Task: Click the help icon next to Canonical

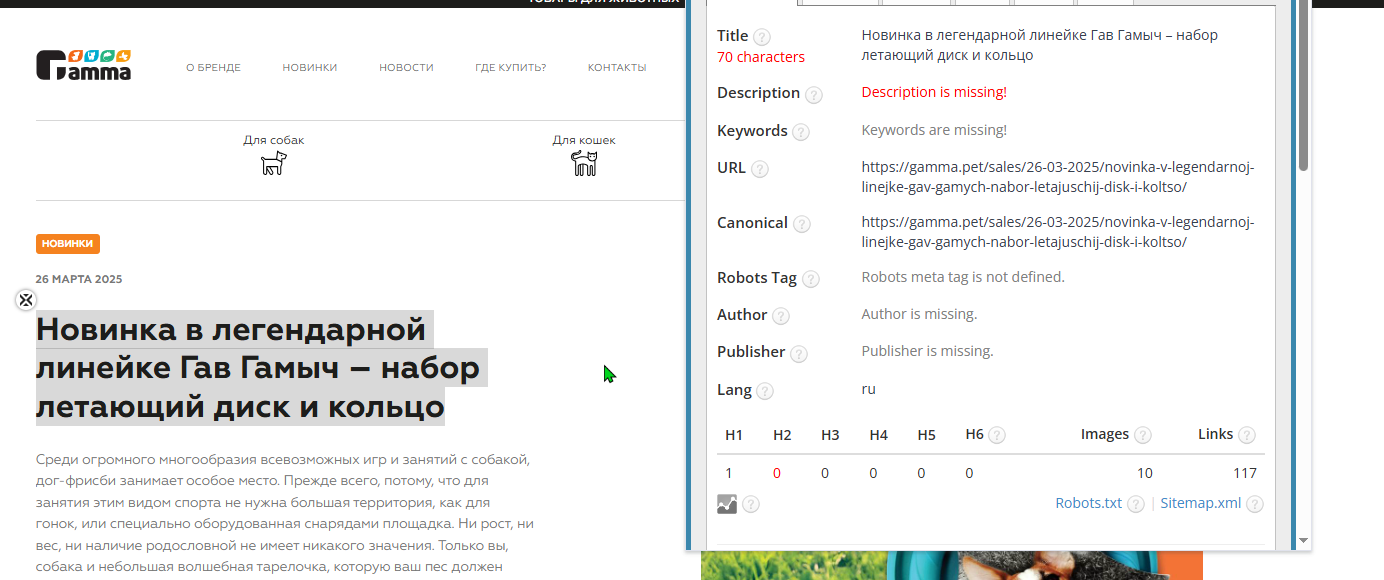Action: coord(802,225)
